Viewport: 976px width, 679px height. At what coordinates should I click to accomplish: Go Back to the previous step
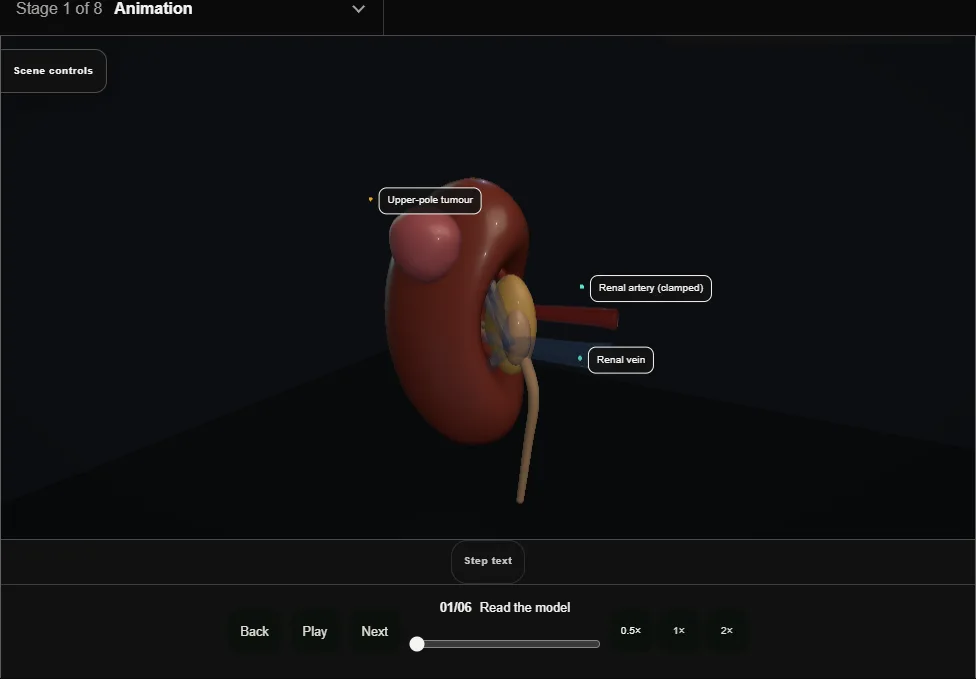tap(255, 631)
